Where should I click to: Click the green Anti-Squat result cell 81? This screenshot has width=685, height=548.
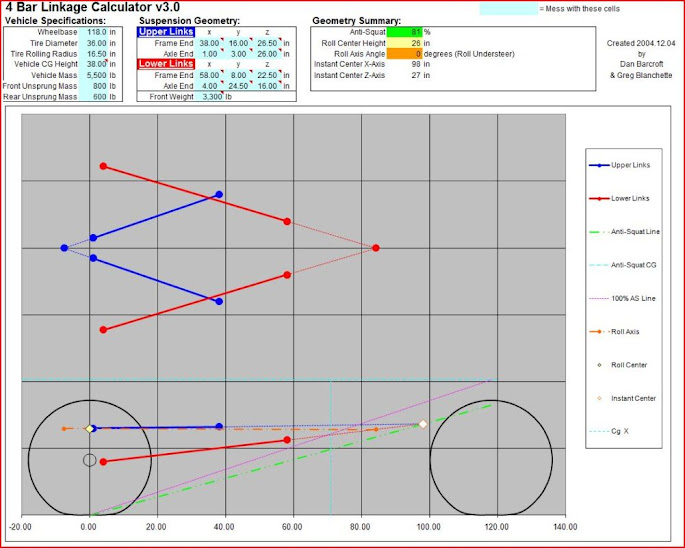[405, 32]
